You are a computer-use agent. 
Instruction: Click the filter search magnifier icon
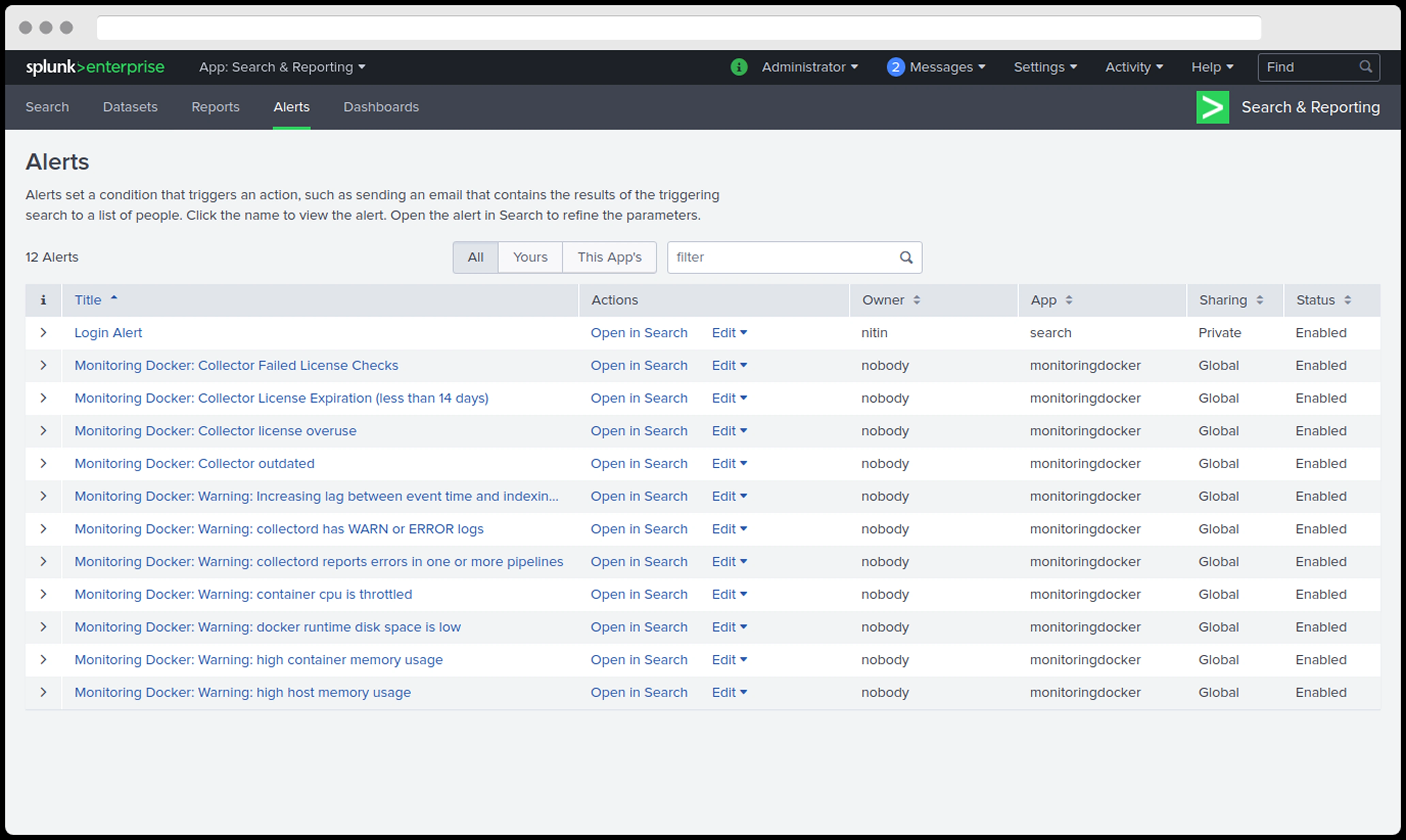click(x=906, y=258)
